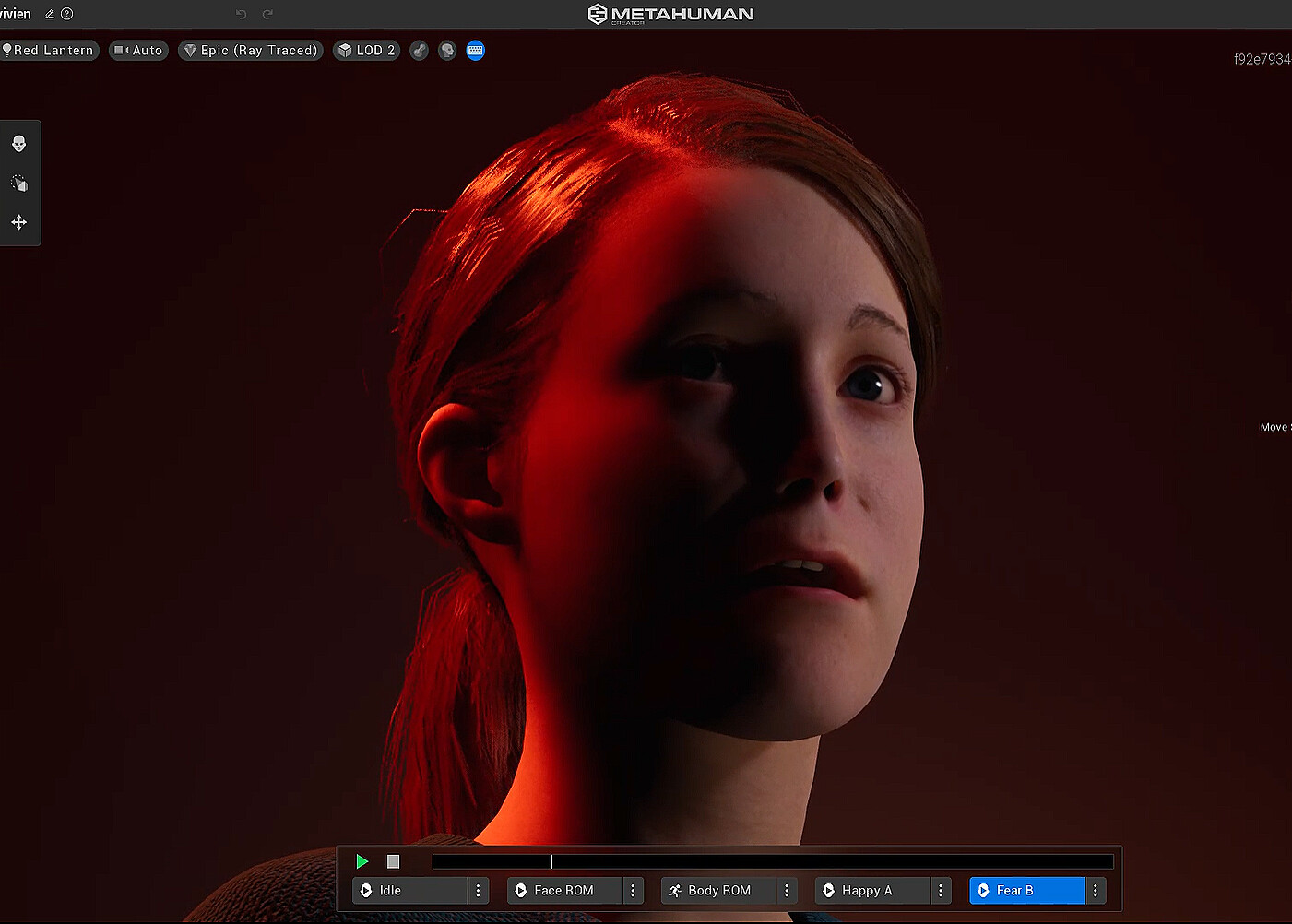Click the MetaHuman Creator logo
The image size is (1292, 924).
point(671,14)
